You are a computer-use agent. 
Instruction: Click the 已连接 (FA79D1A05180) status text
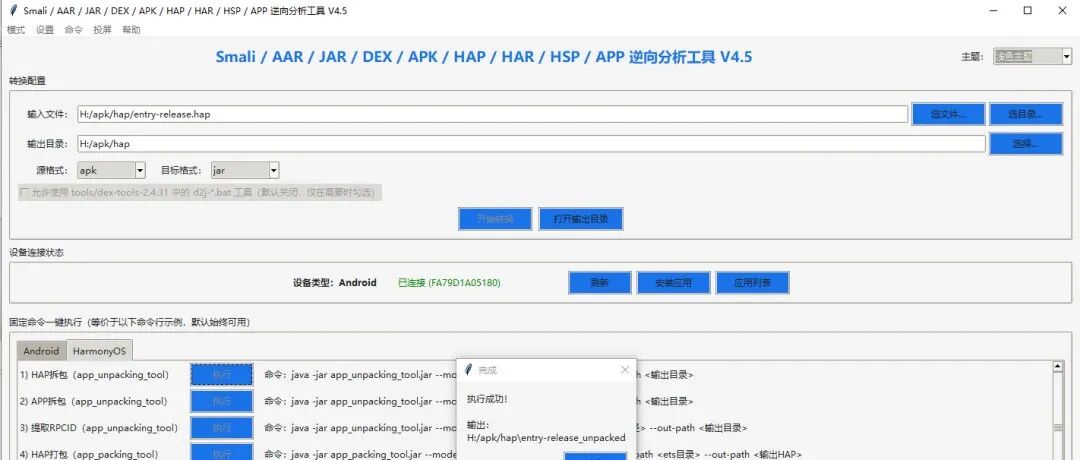tap(449, 282)
